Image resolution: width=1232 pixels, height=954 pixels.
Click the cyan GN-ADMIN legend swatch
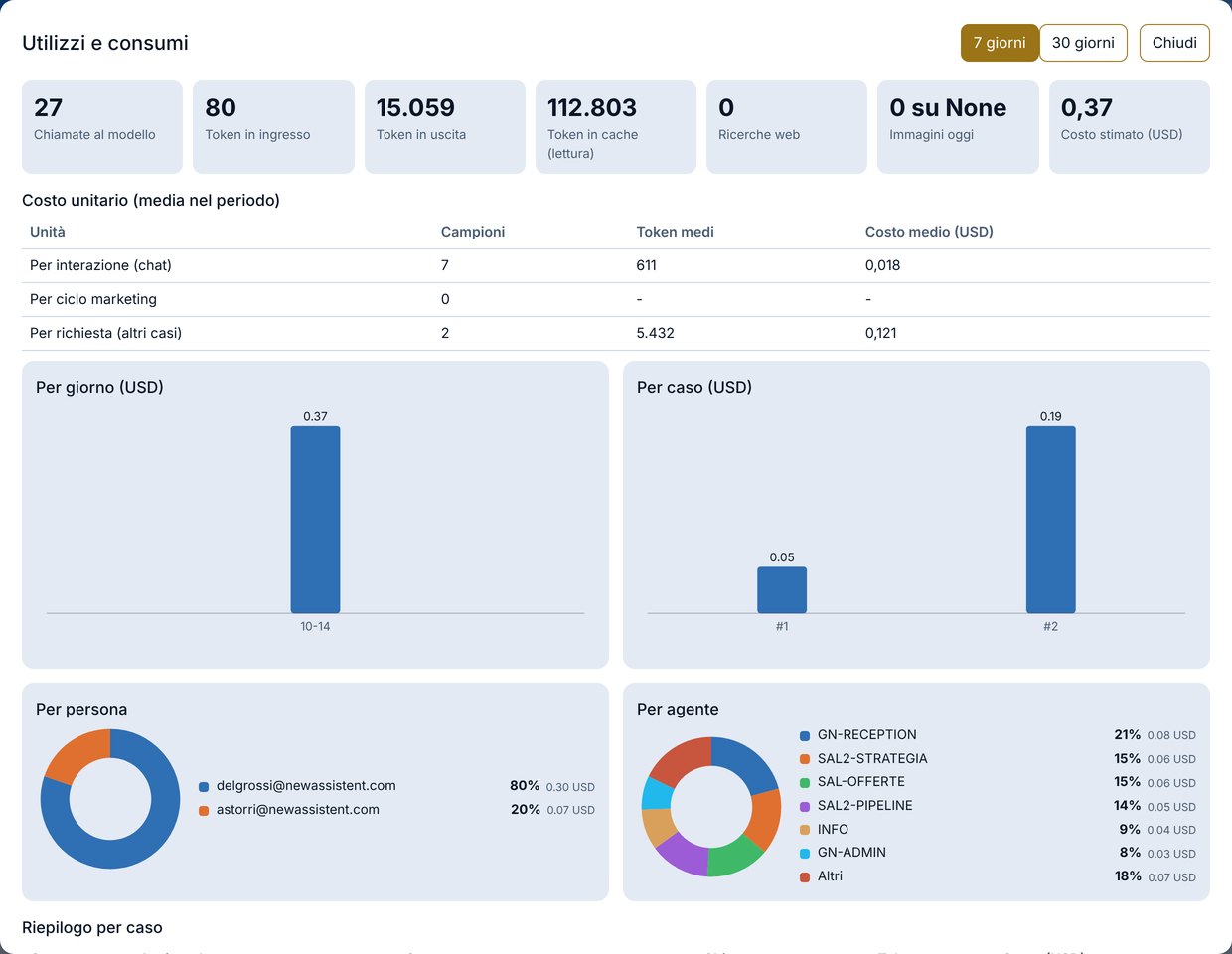[x=805, y=853]
